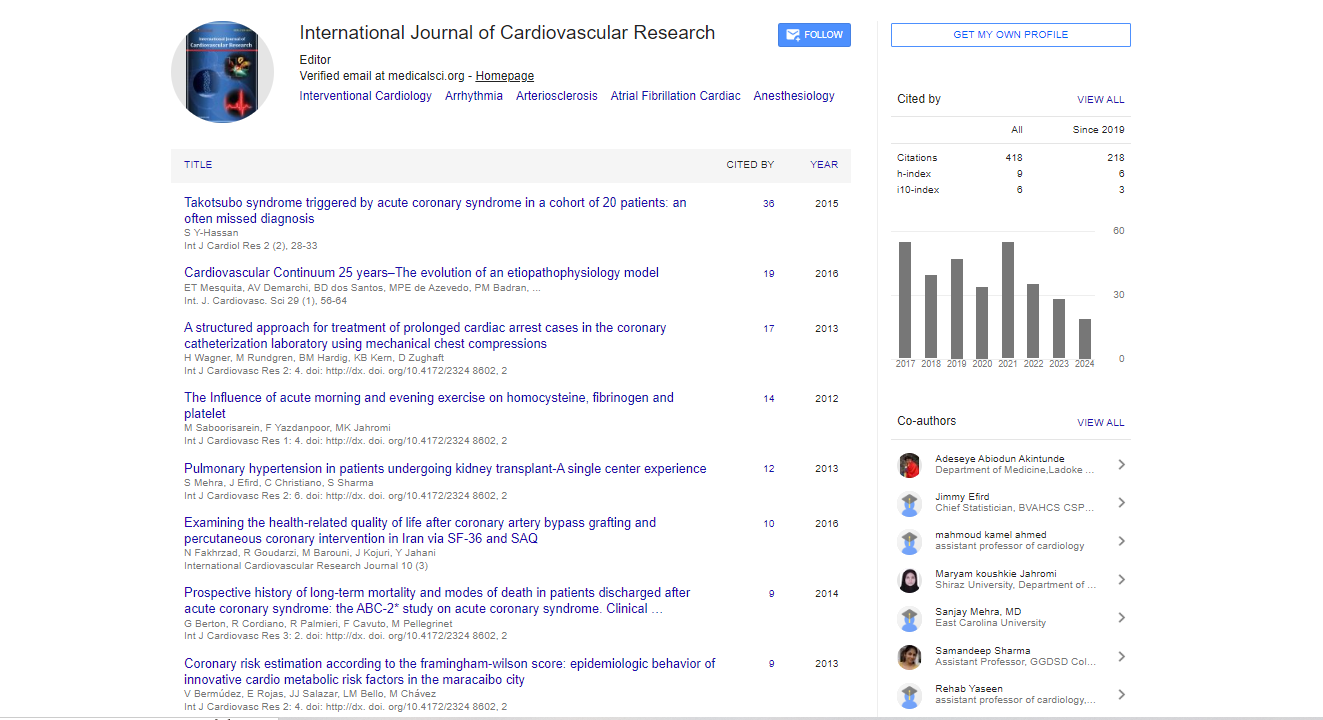Click Sanjay Mehra's avatar icon
Screen dimensions: 1323x720
coord(909,618)
